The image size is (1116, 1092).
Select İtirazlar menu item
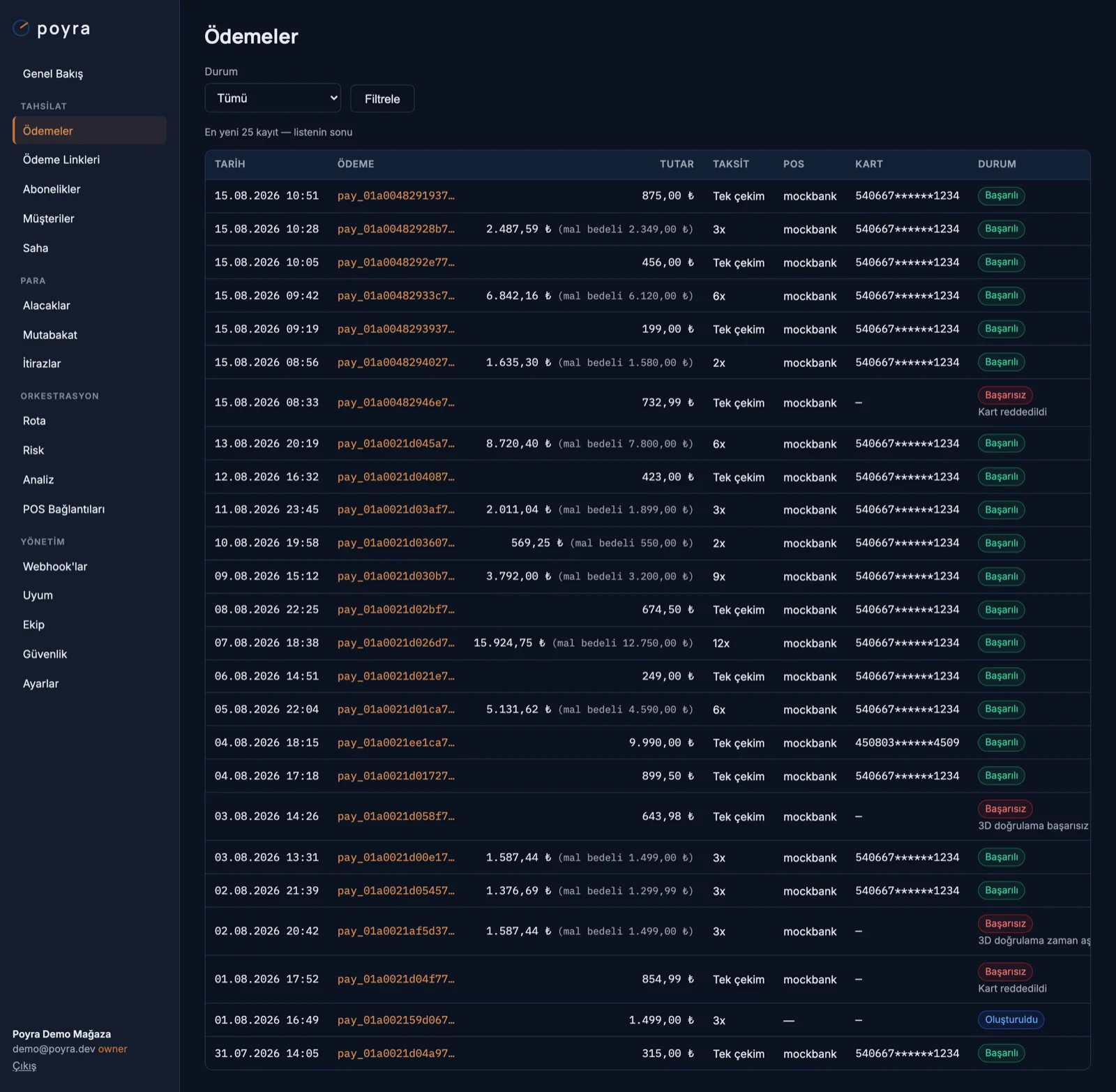pyautogui.click(x=42, y=364)
